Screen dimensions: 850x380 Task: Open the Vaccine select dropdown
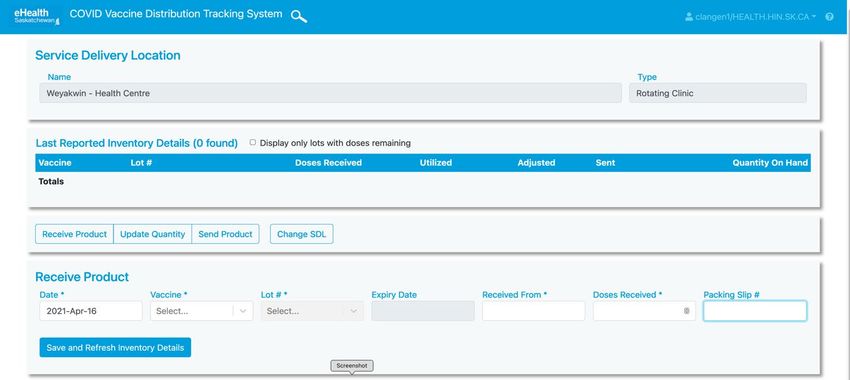pyautogui.click(x=202, y=311)
